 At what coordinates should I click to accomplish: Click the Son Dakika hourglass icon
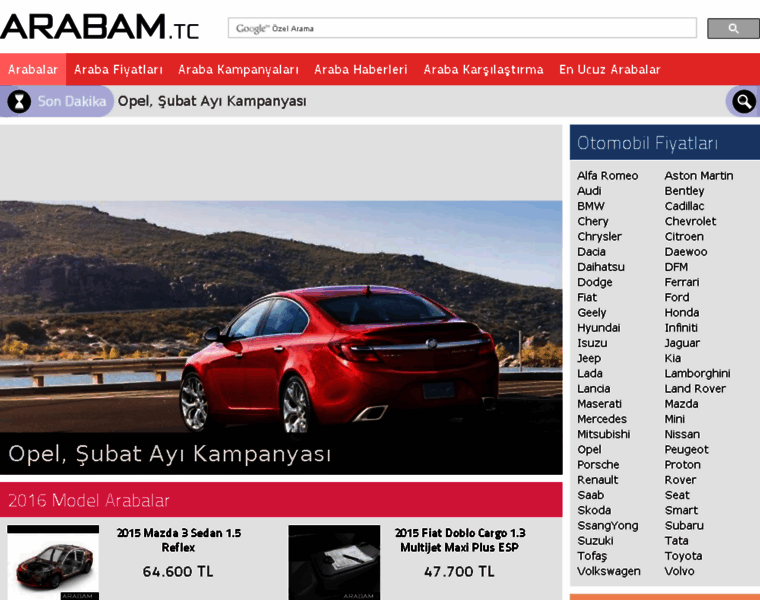click(x=19, y=101)
